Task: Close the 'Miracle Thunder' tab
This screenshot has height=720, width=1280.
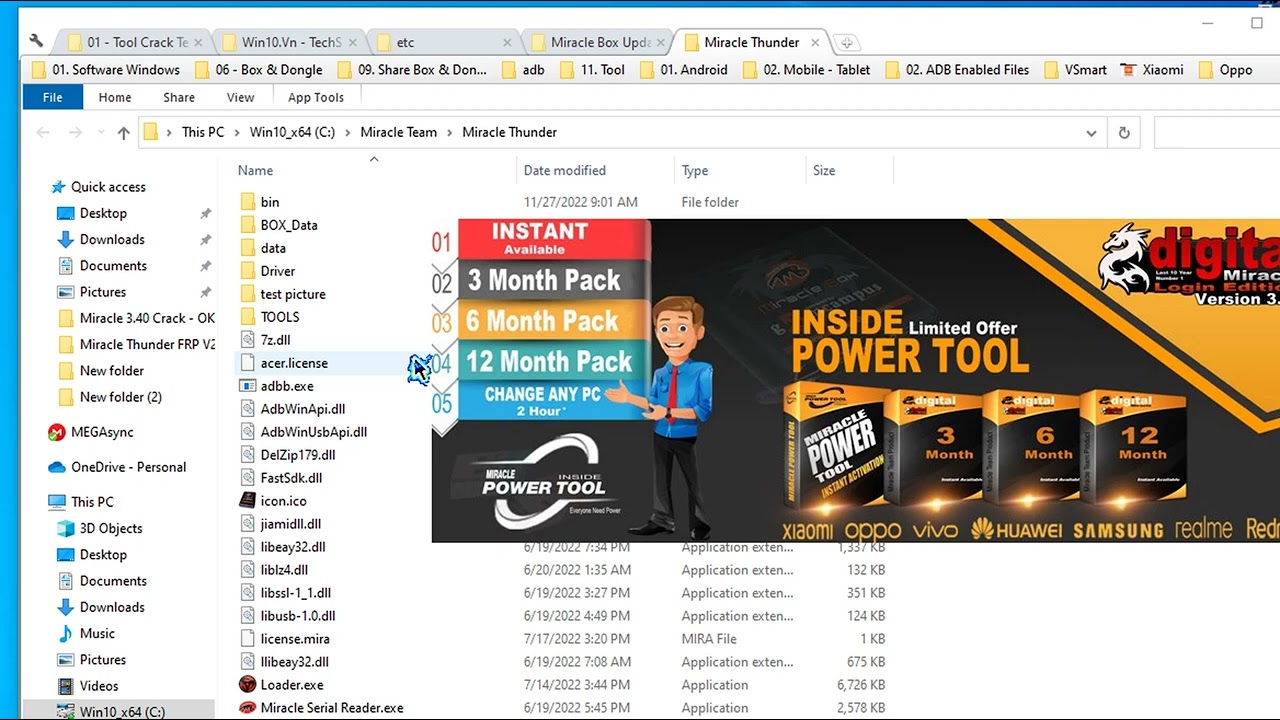Action: tap(815, 42)
